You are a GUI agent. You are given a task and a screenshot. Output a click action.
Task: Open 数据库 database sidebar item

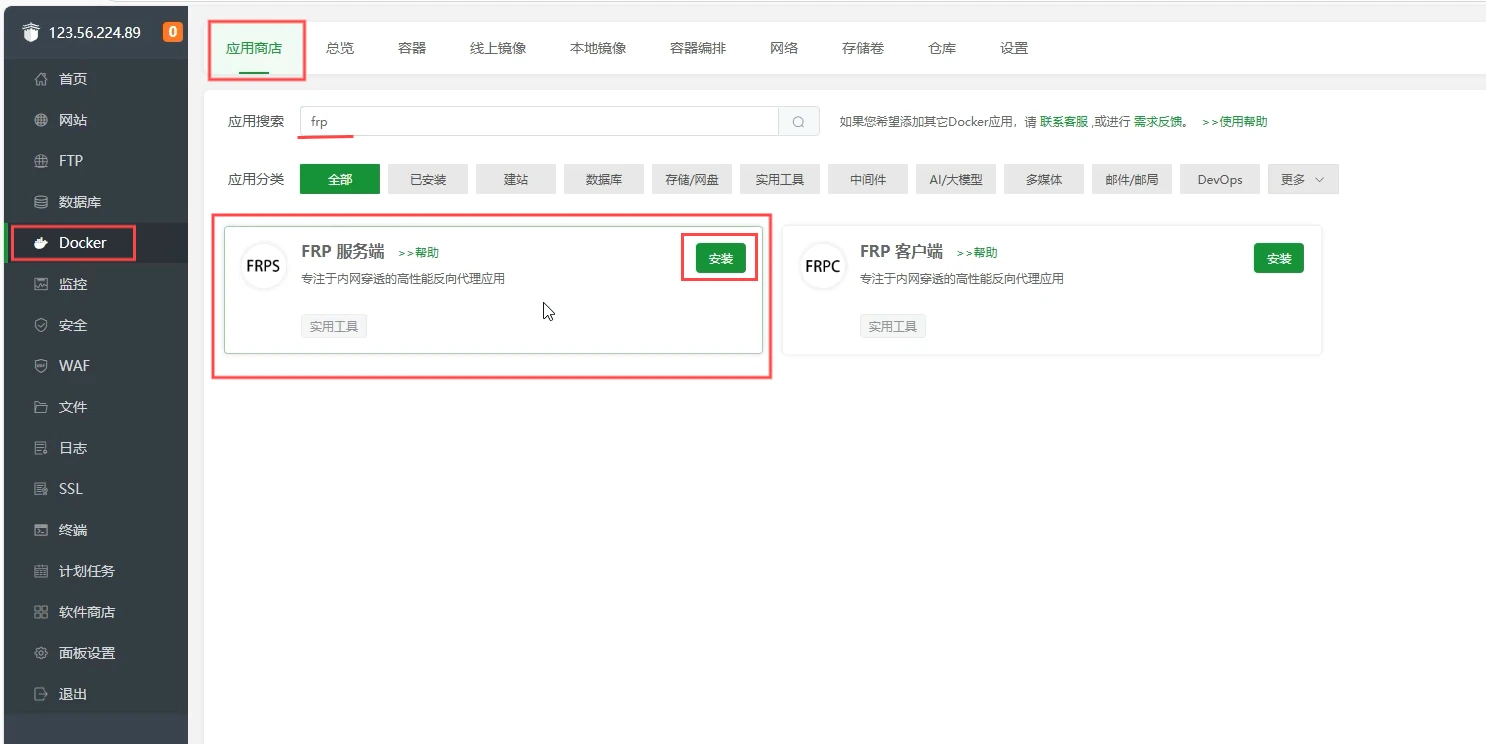point(80,202)
